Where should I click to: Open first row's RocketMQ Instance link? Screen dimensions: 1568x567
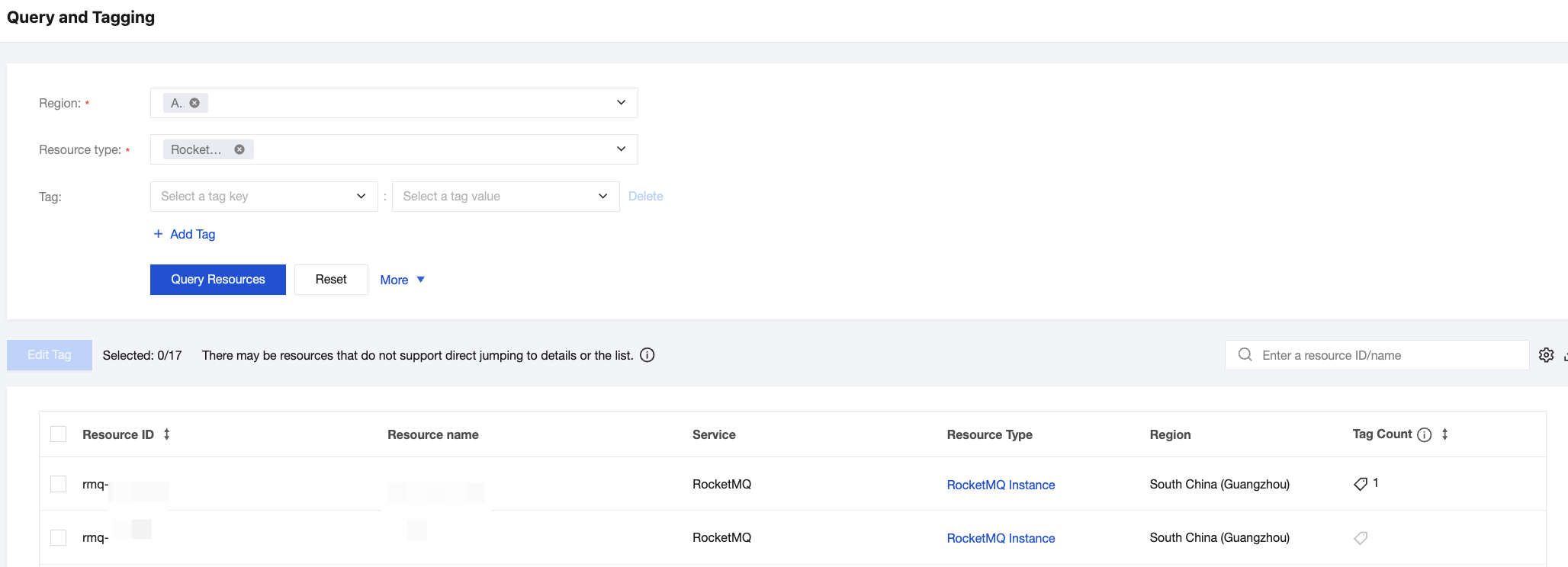click(x=1001, y=485)
